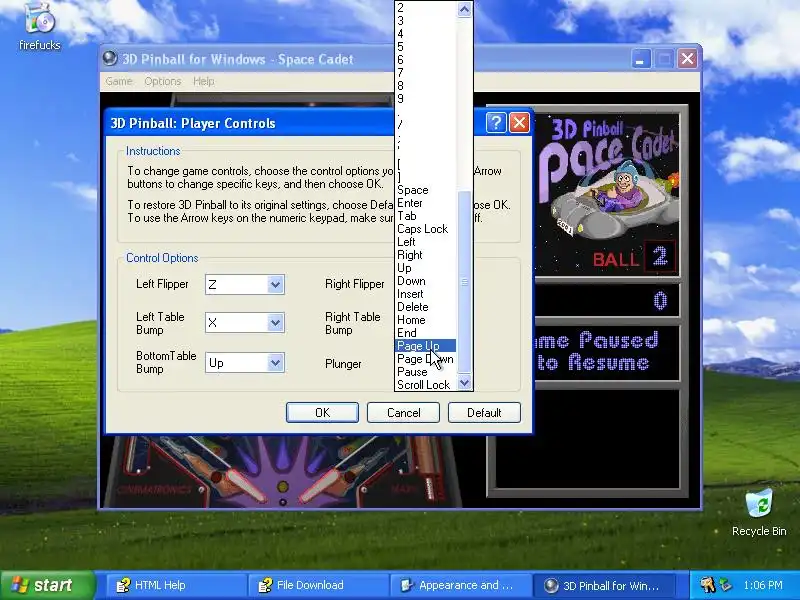The image size is (800, 600).
Task: Minimize the 3D Pinball window
Action: (640, 59)
